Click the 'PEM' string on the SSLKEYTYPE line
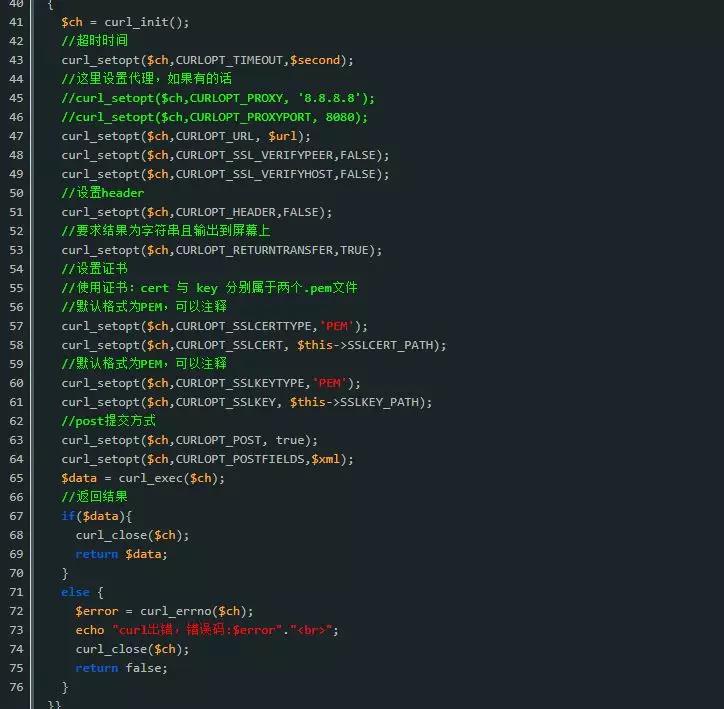Image resolution: width=724 pixels, height=709 pixels. 329,383
